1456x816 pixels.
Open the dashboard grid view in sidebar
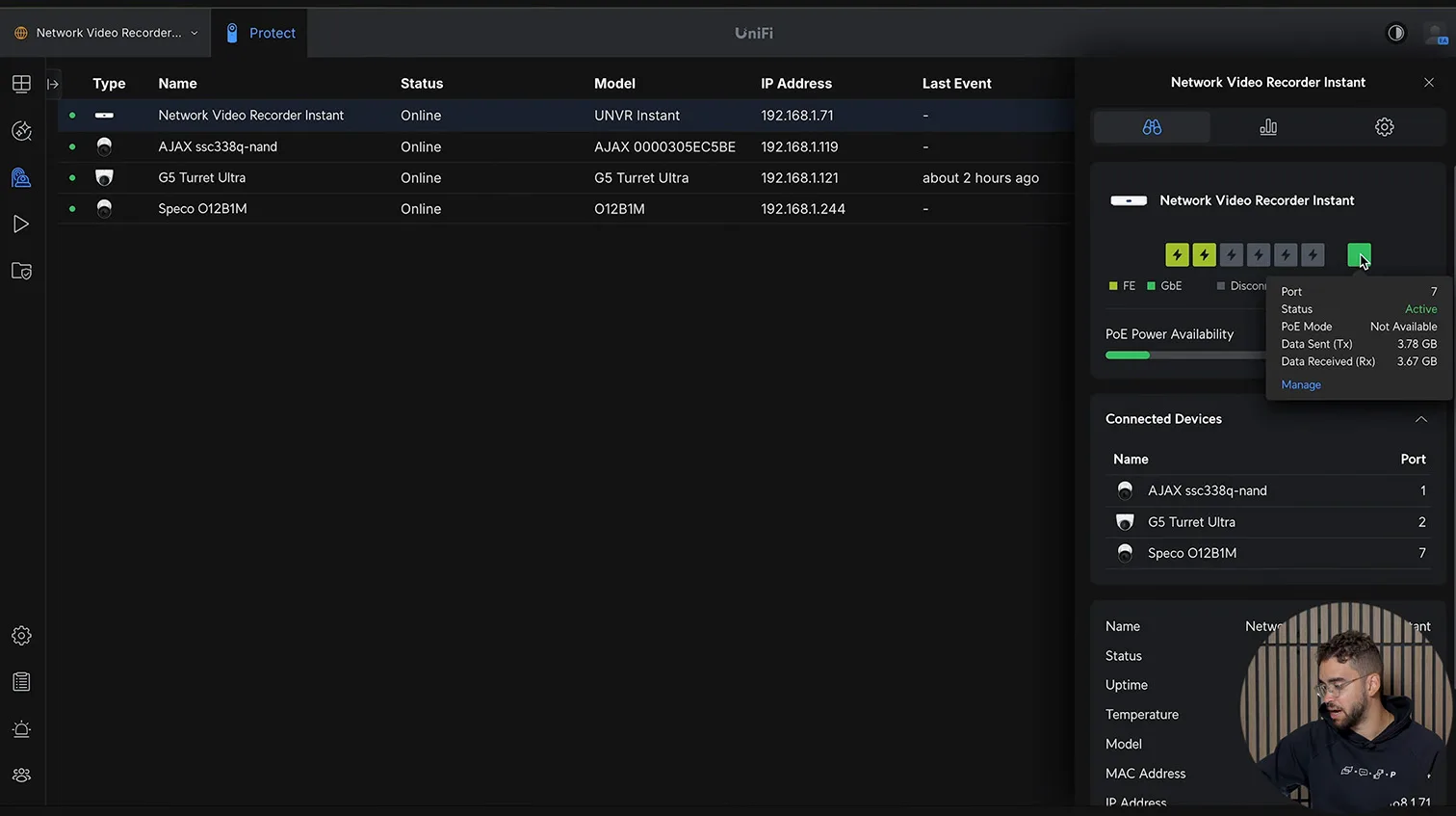click(x=21, y=84)
